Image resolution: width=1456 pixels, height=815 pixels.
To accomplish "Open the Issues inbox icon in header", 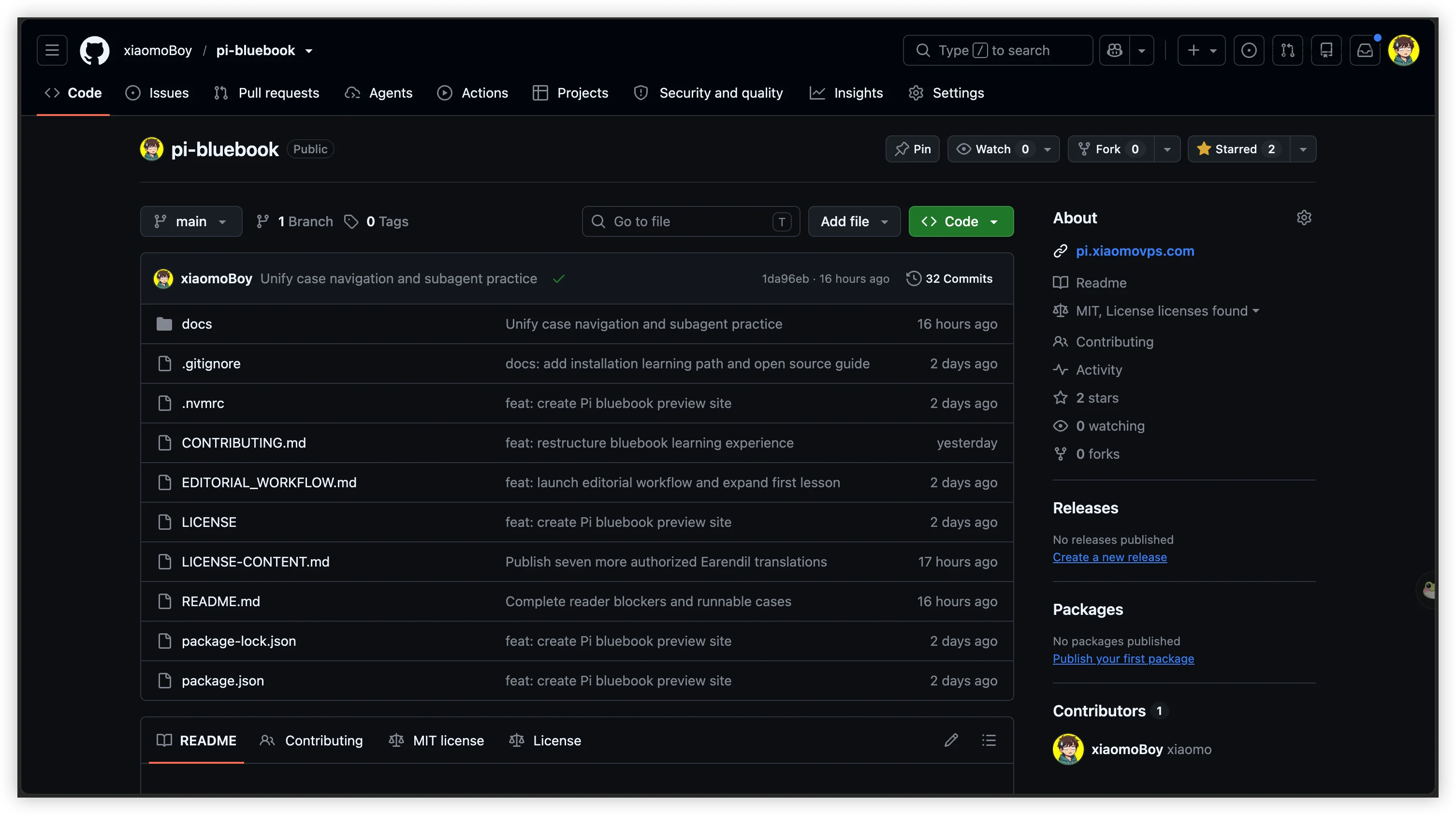I will point(1249,50).
